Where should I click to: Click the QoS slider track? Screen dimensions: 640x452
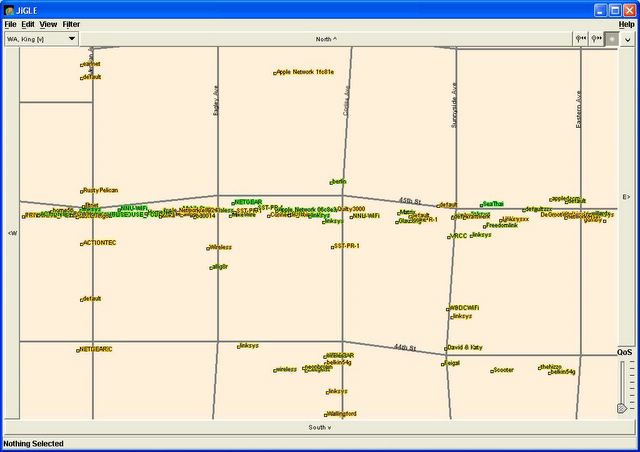point(624,382)
